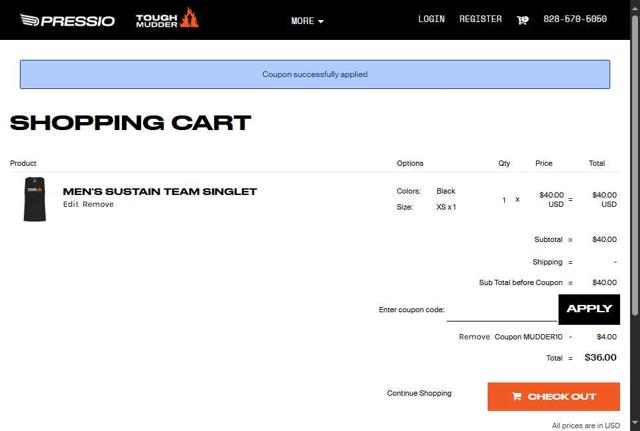Focus the coupon code input field

tap(502, 311)
